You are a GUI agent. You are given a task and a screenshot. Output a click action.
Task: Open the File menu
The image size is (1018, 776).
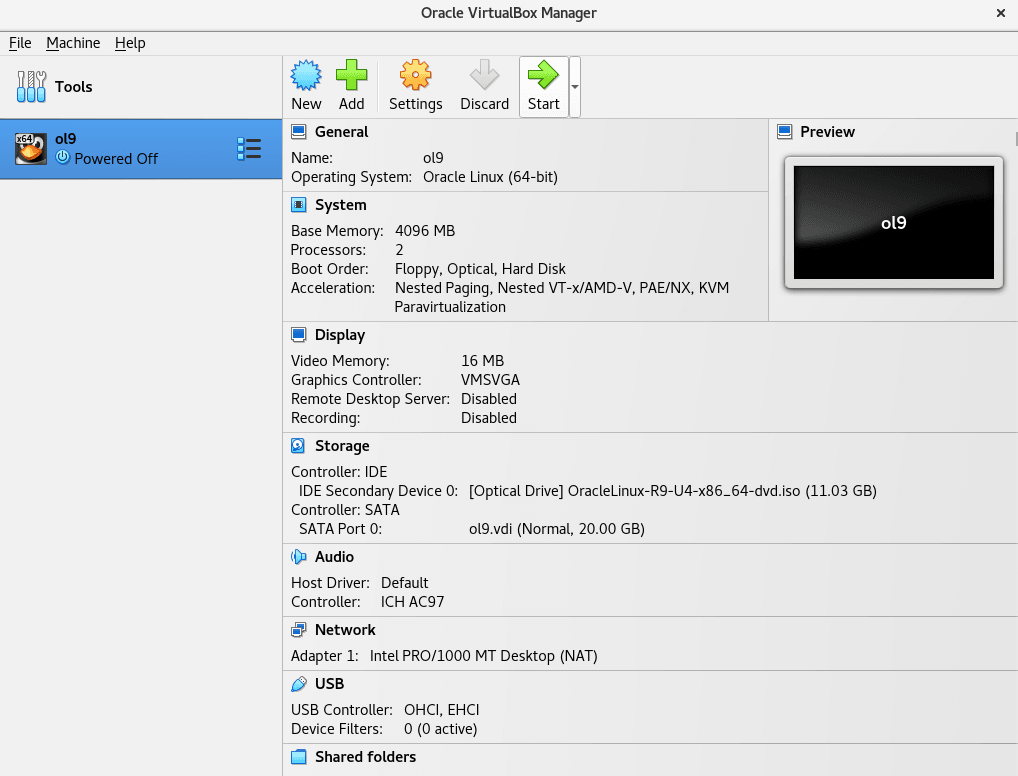[20, 43]
